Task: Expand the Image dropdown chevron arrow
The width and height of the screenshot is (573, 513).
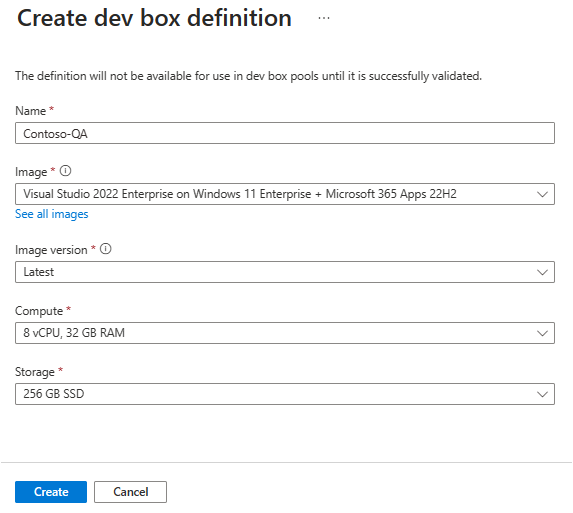Action: (542, 194)
